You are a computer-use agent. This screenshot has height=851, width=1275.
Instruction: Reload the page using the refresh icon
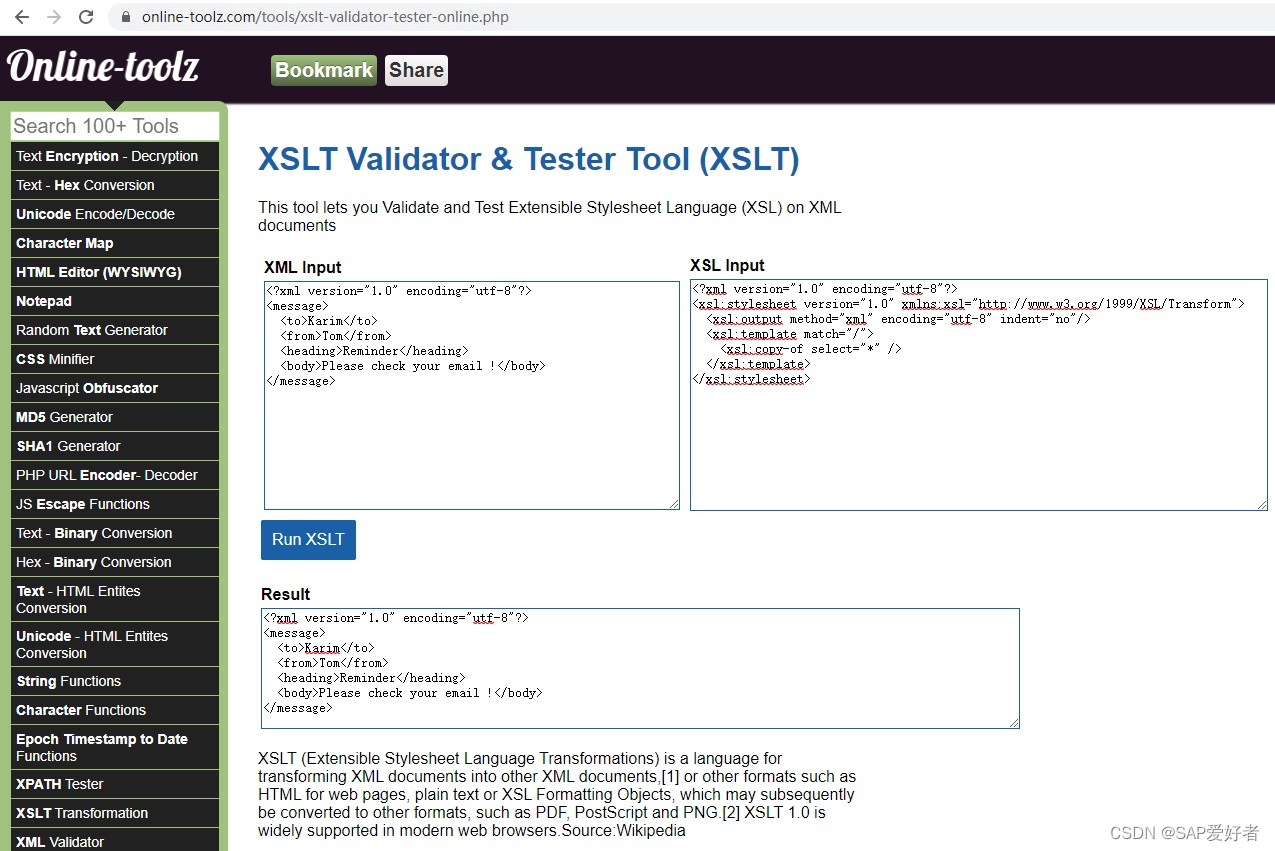point(84,16)
